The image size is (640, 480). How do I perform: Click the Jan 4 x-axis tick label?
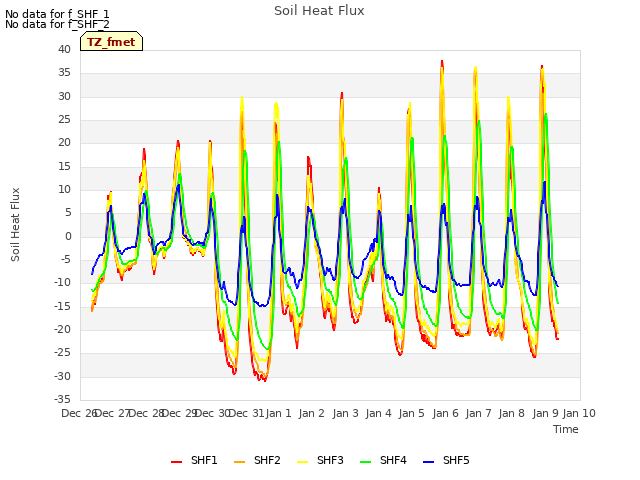pyautogui.click(x=378, y=413)
